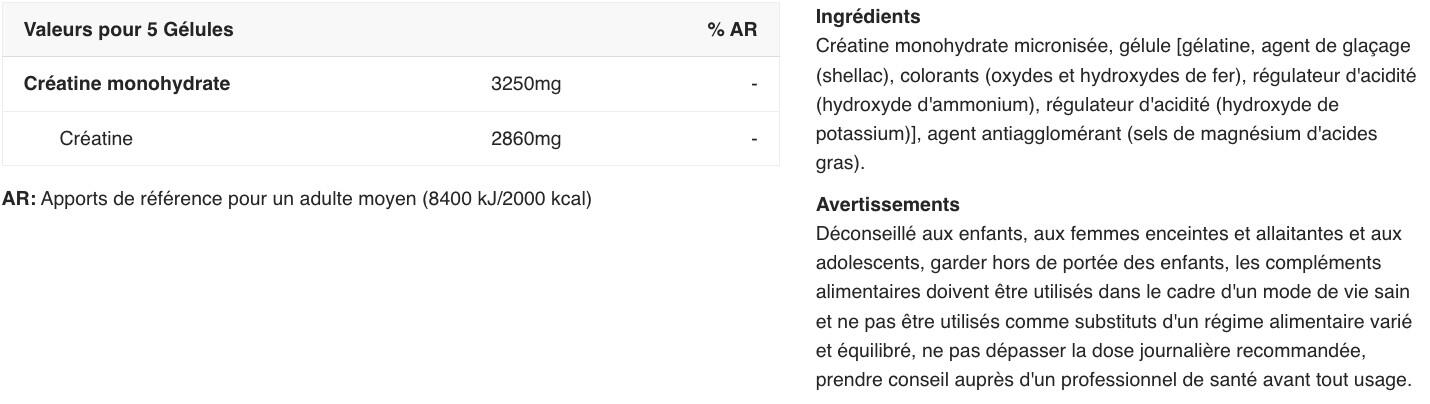Click the % AR dash for Créatine monohydrate
The width and height of the screenshot is (1430, 404).
[754, 84]
